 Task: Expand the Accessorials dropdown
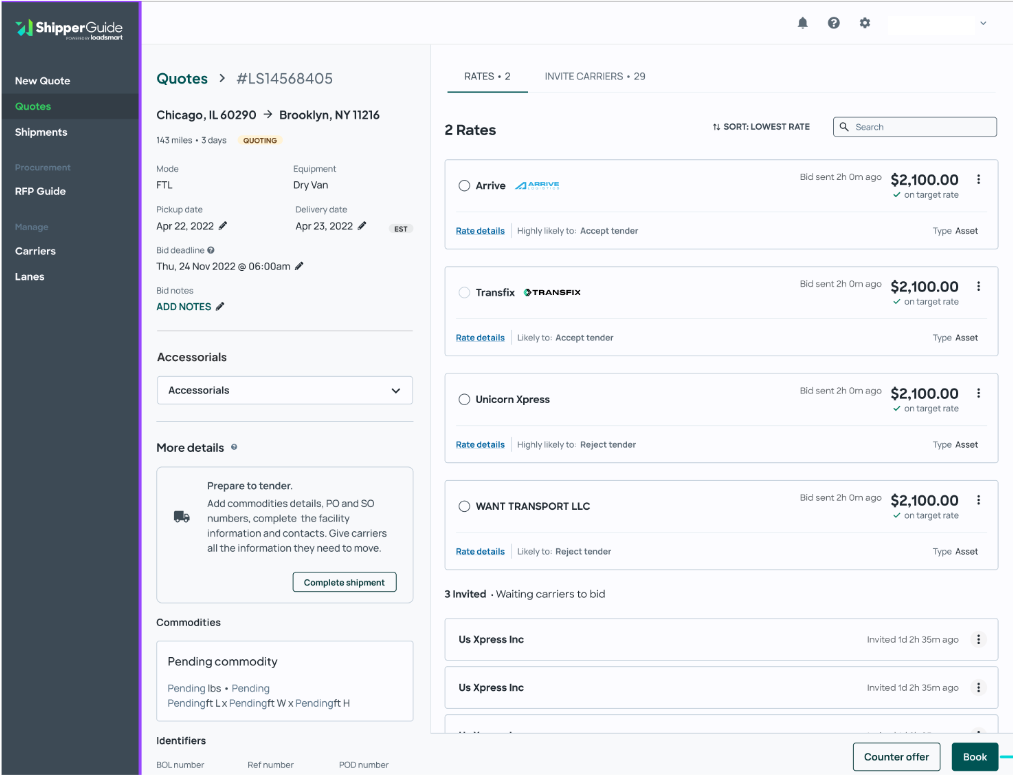click(x=285, y=390)
